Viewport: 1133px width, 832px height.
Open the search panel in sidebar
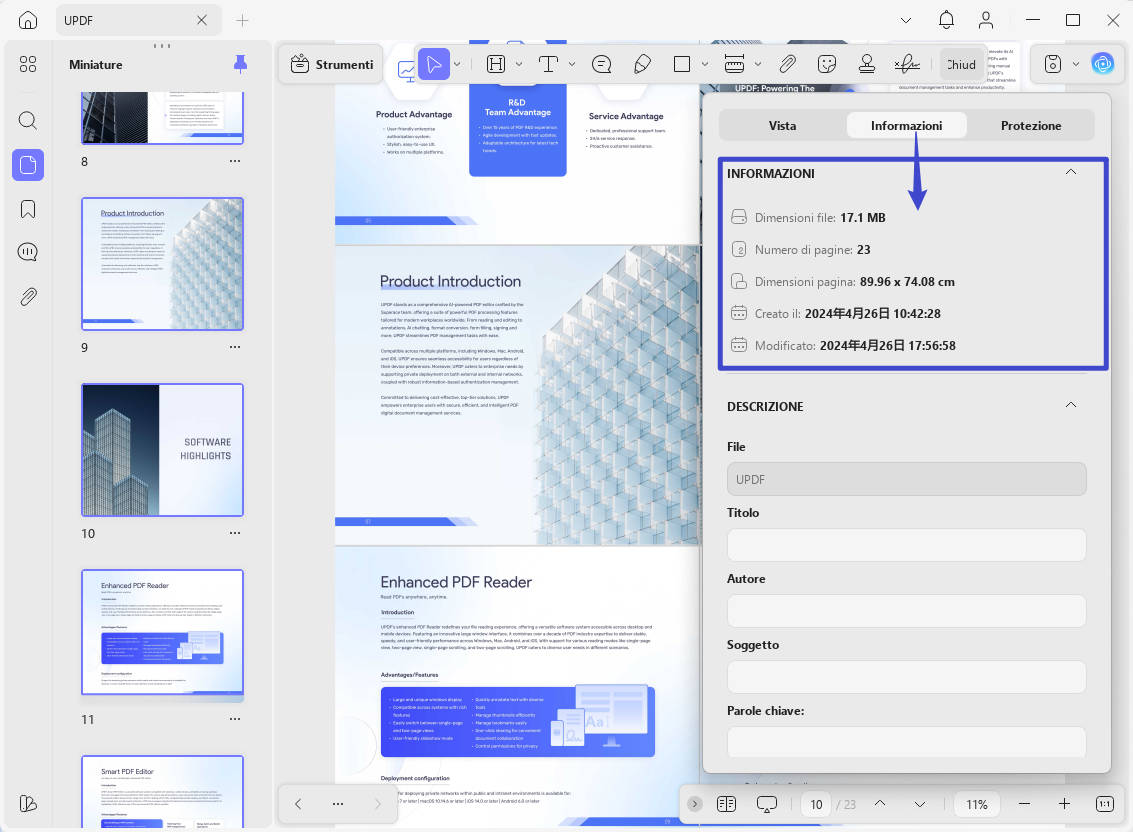27,120
